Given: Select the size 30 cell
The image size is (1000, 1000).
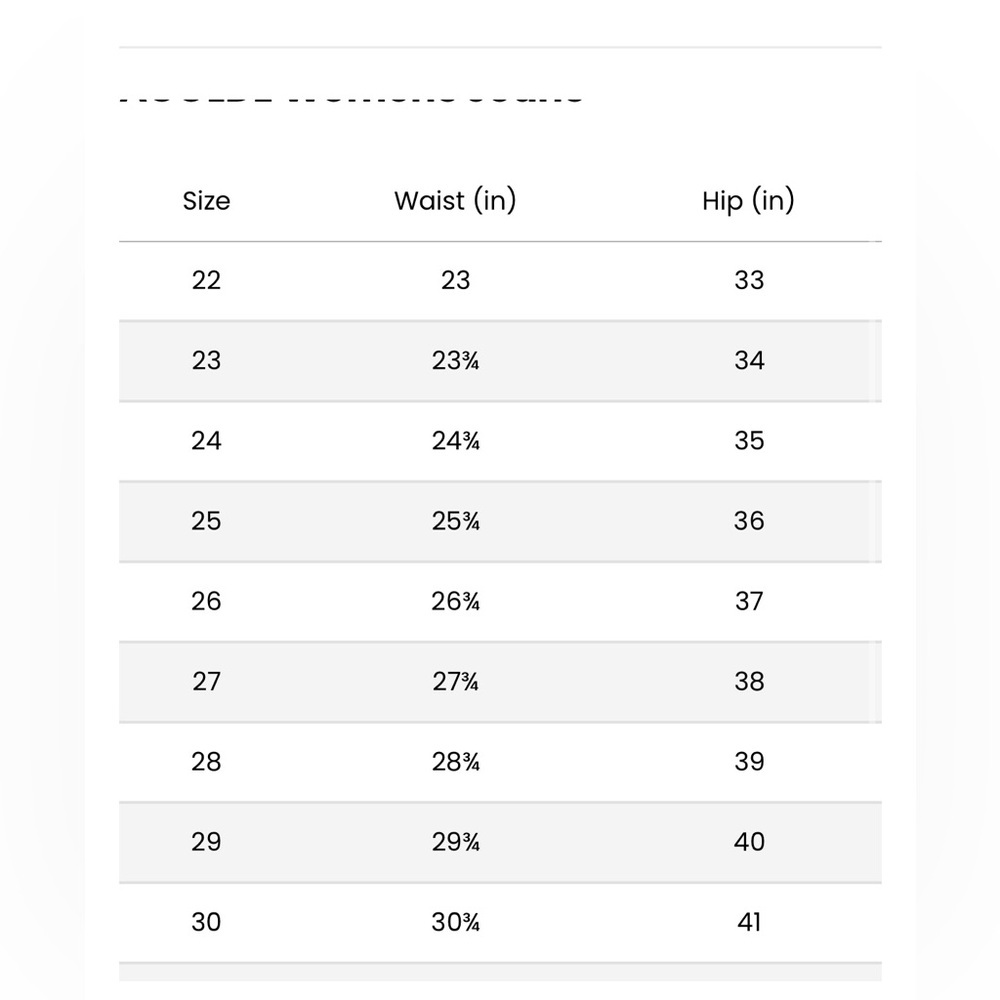Looking at the screenshot, I should point(206,922).
